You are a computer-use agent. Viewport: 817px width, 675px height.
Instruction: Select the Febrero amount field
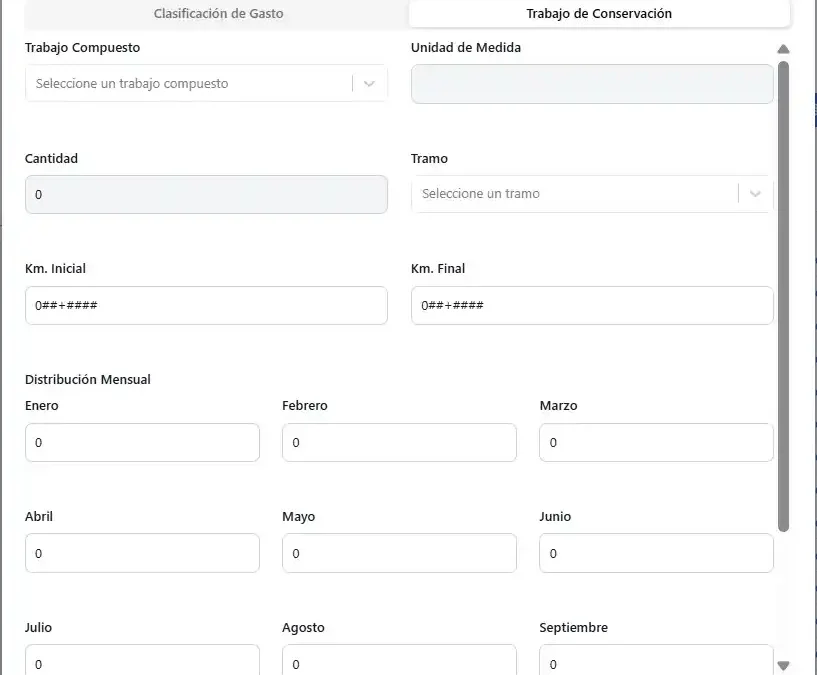pyautogui.click(x=399, y=442)
